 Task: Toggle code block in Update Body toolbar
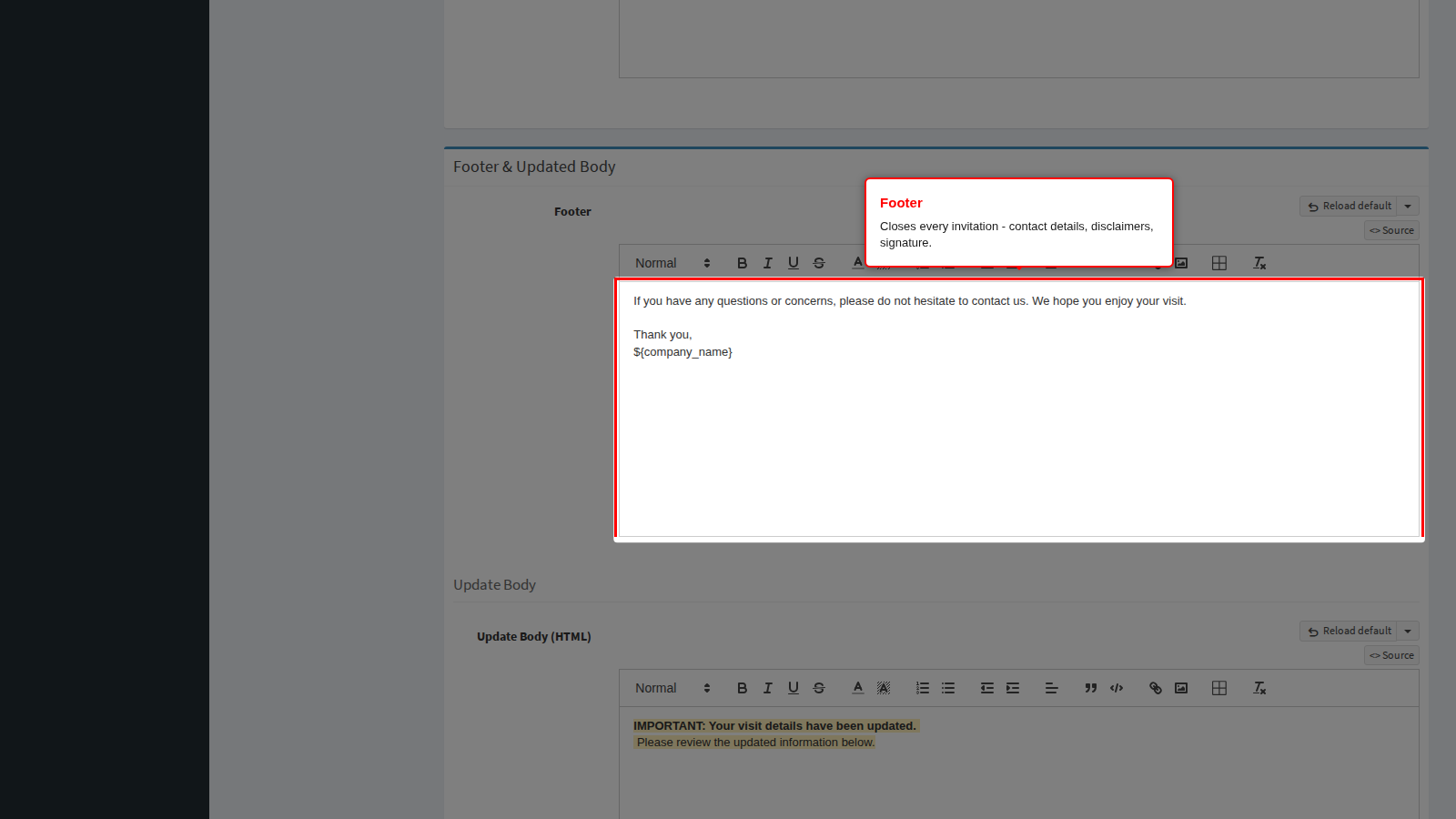(x=1116, y=688)
